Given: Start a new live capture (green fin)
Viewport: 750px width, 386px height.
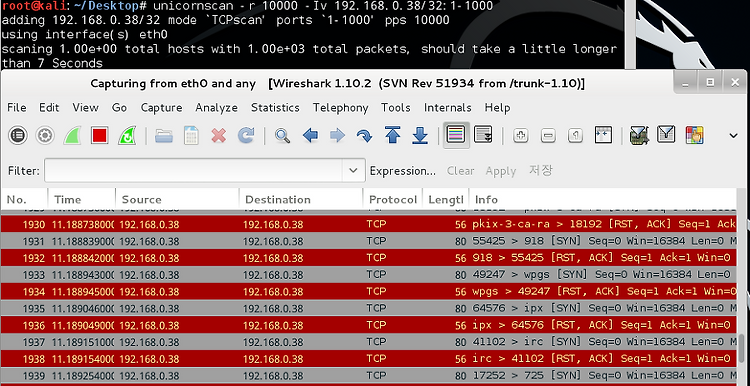Looking at the screenshot, I should point(72,136).
